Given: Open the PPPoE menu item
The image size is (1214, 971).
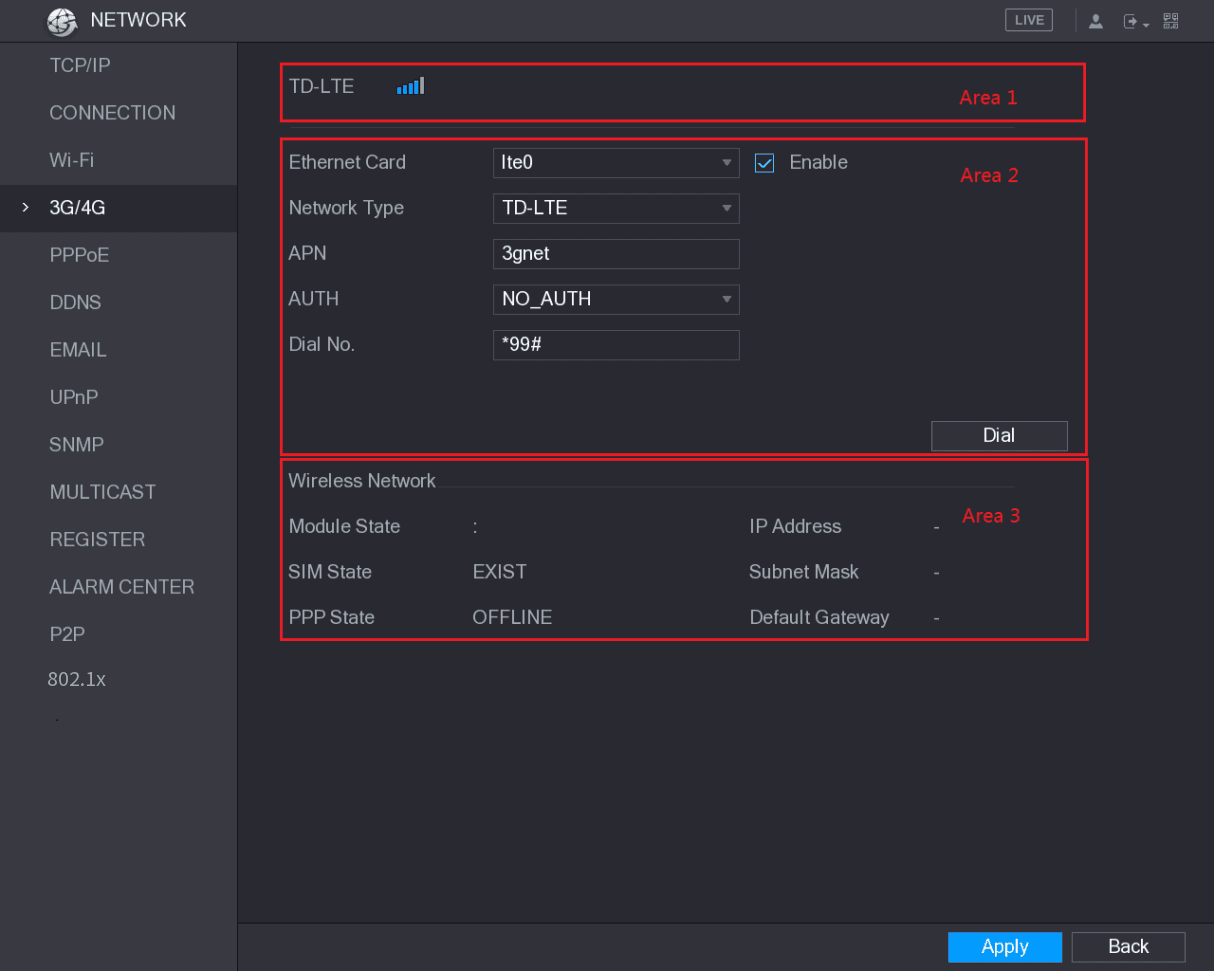Looking at the screenshot, I should [x=118, y=255].
